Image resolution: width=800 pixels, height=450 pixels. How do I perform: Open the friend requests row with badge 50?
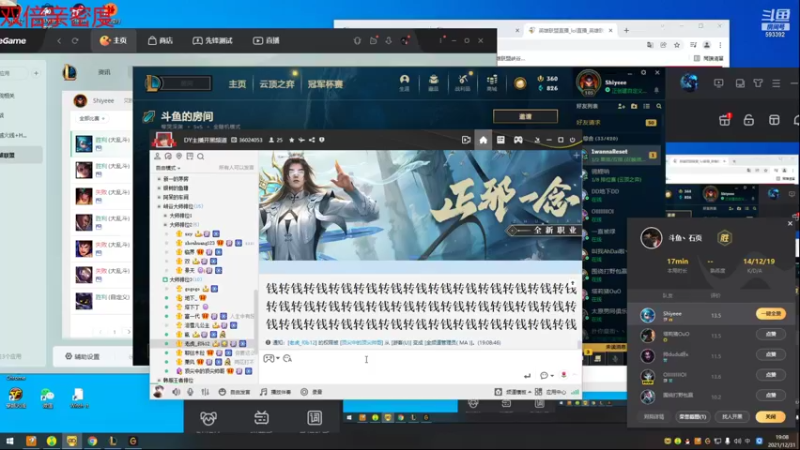[x=617, y=122]
